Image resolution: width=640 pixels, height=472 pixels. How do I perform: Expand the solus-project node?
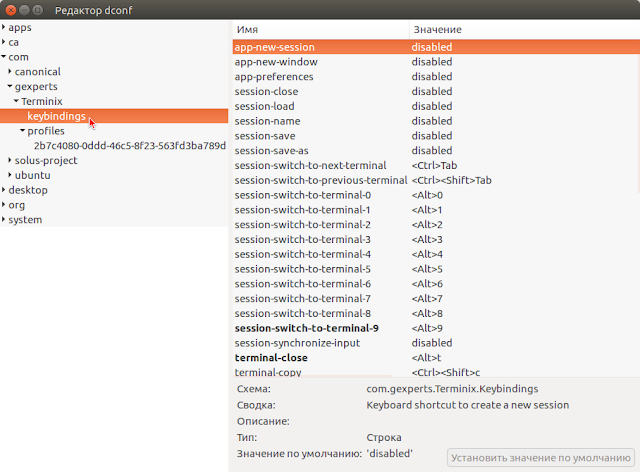click(x=10, y=160)
